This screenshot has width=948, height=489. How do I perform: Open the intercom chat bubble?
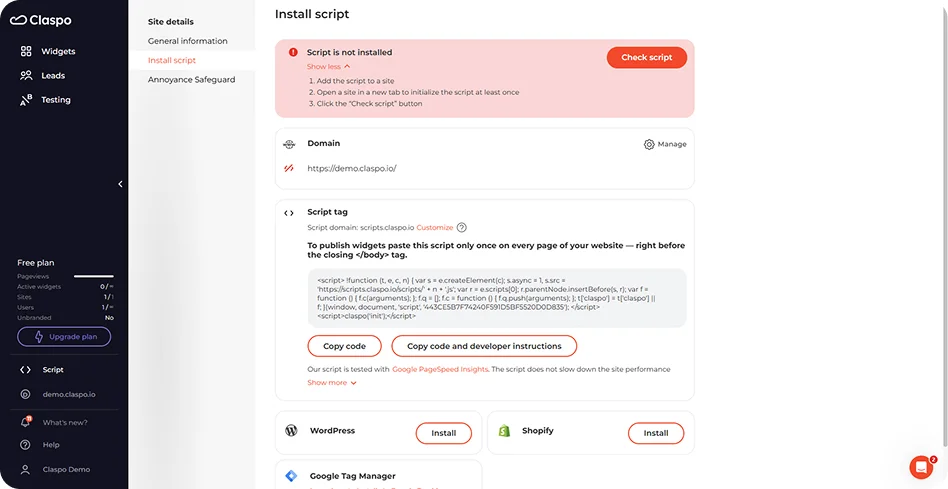[920, 467]
